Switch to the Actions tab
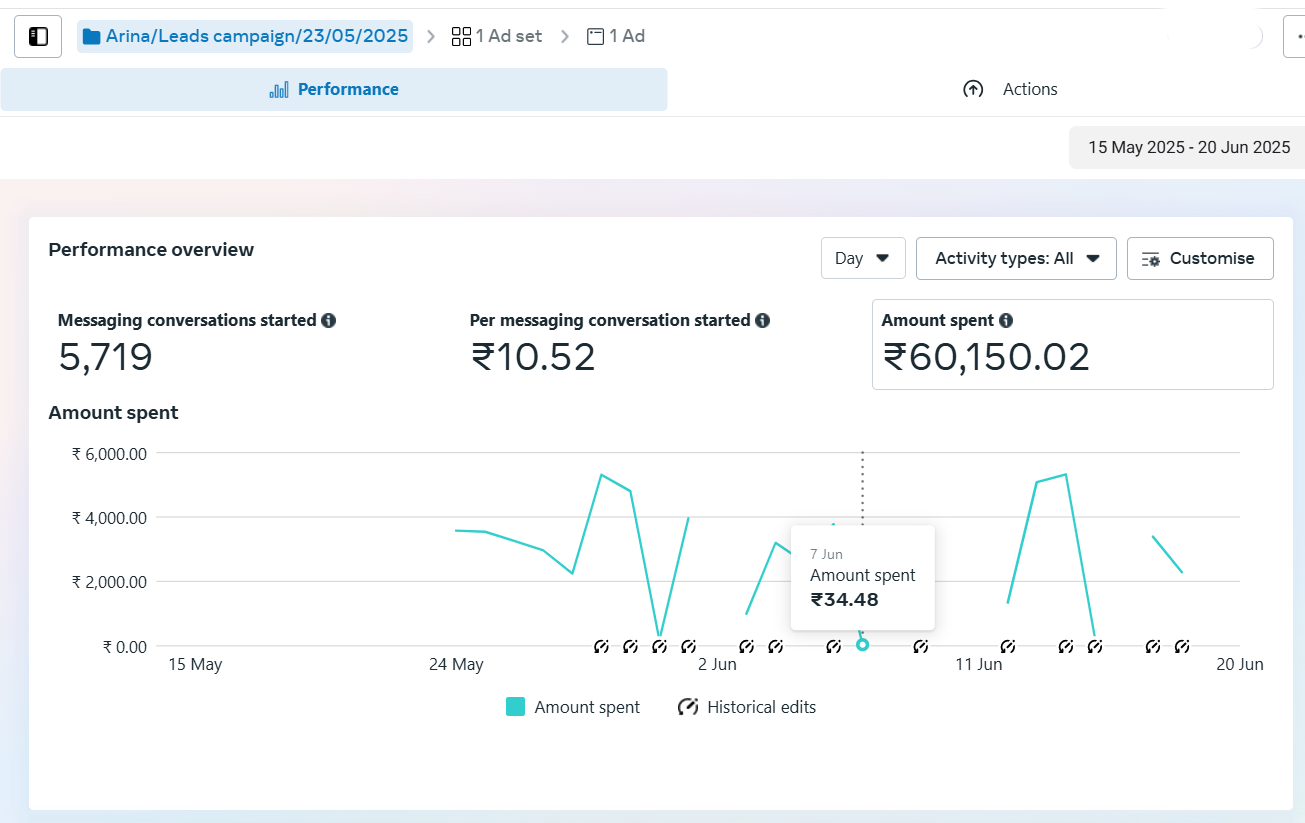 tap(1010, 90)
